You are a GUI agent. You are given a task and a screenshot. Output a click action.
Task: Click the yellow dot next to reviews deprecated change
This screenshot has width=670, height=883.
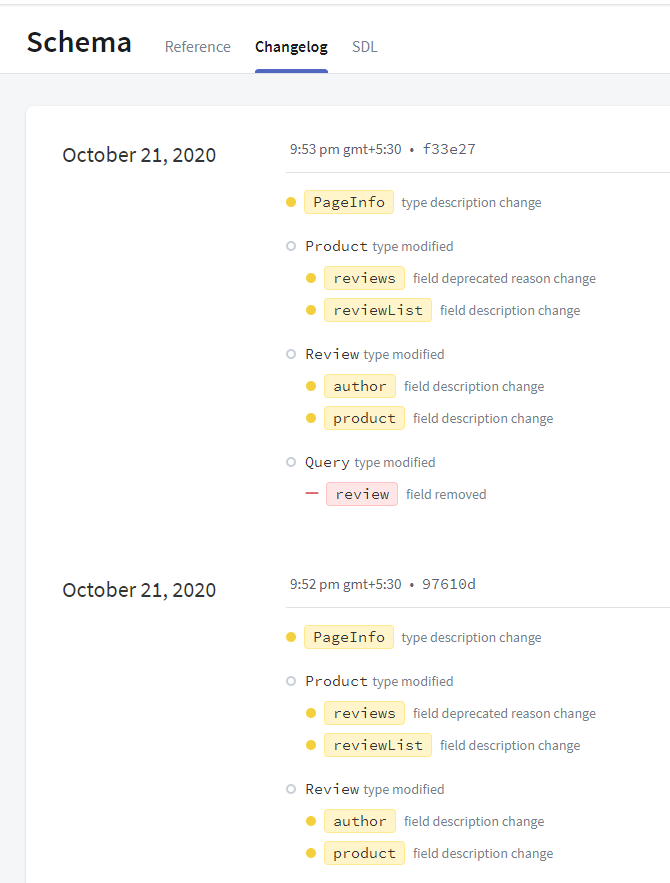point(311,277)
